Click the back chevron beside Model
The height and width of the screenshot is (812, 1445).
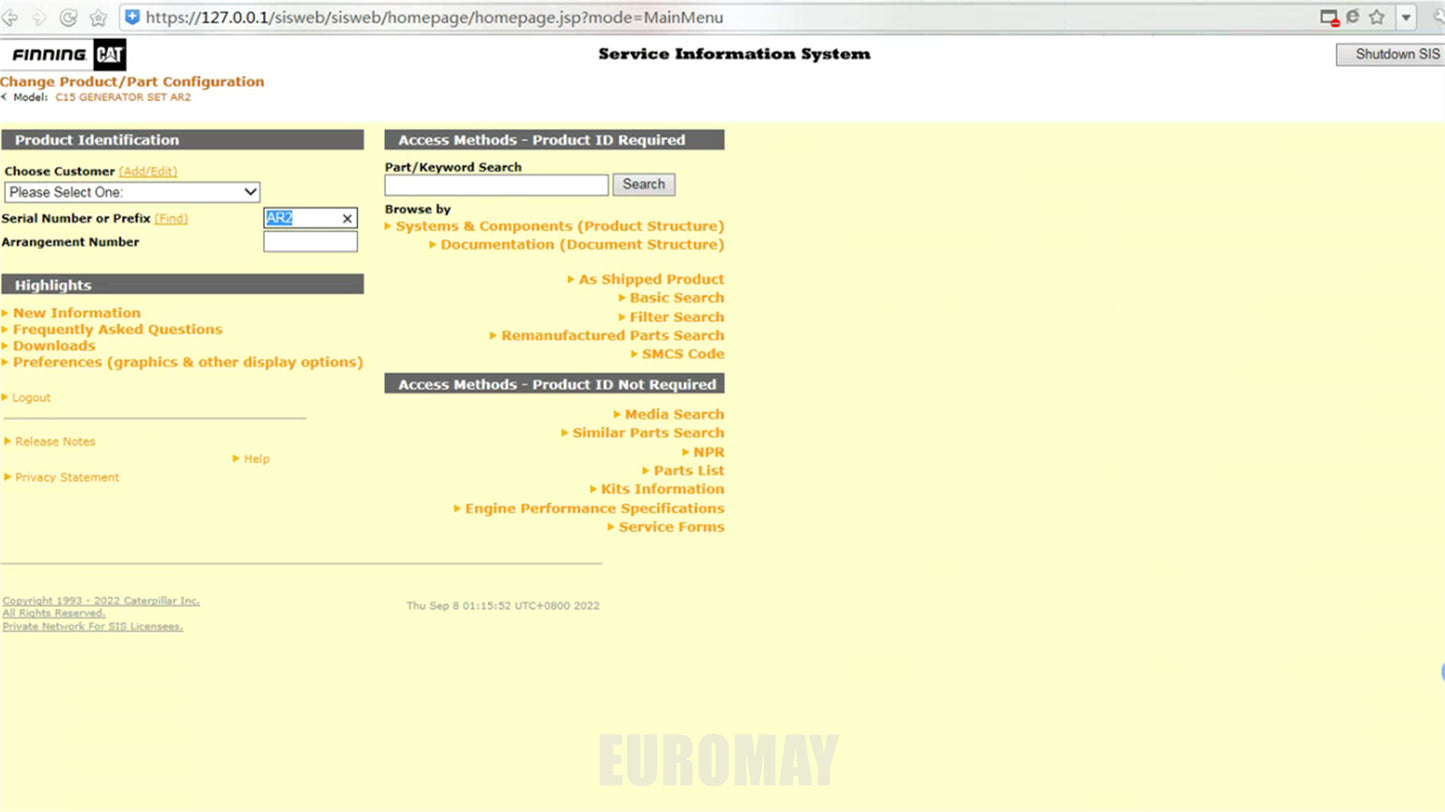[x=4, y=97]
